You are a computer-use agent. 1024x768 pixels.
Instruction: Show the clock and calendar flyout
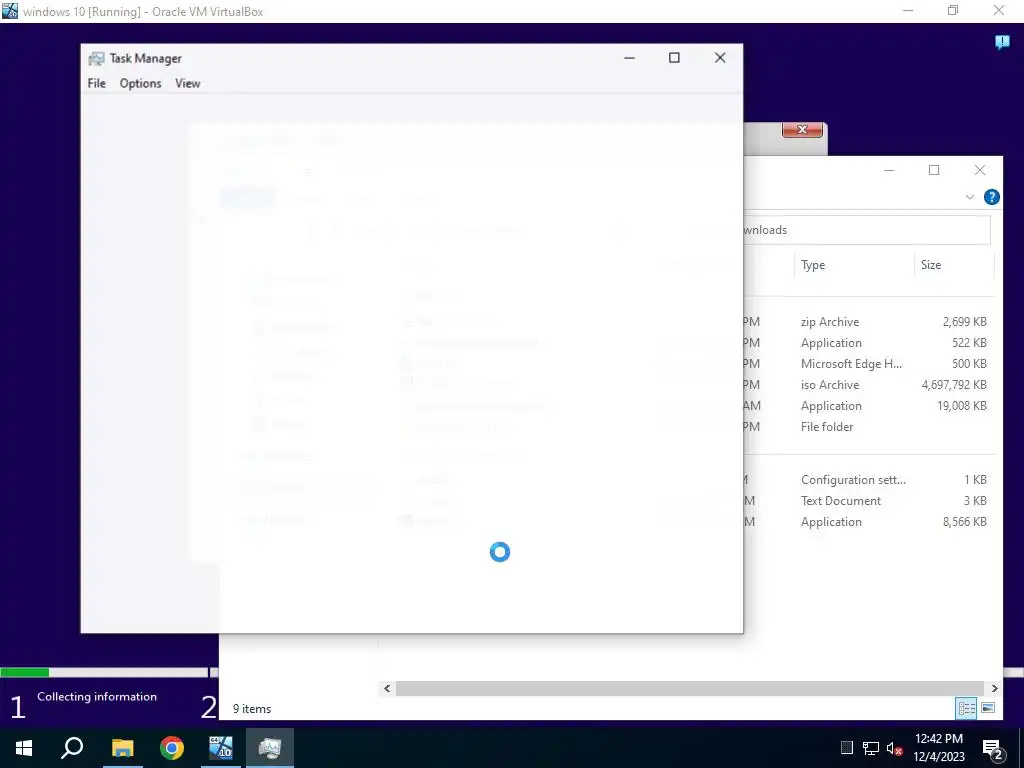click(x=938, y=748)
